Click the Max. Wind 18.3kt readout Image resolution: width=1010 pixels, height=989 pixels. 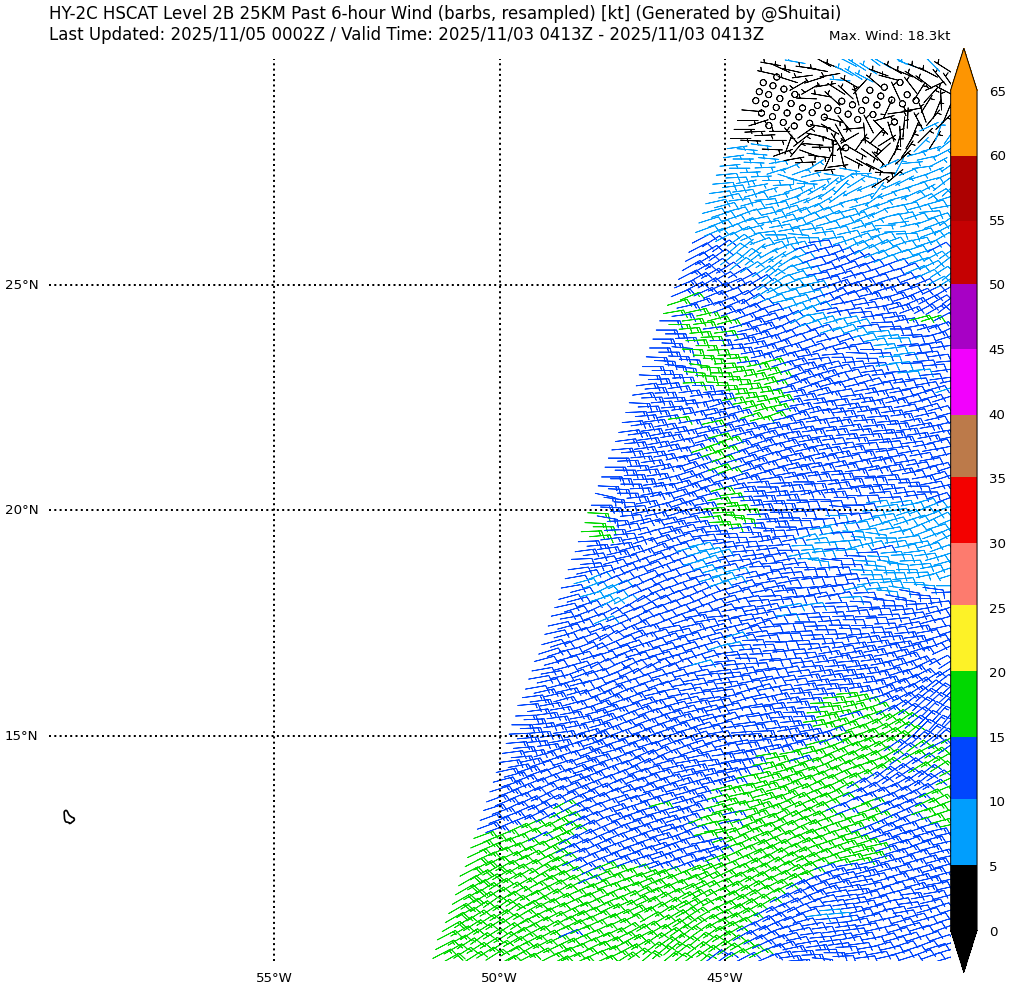pyautogui.click(x=889, y=36)
